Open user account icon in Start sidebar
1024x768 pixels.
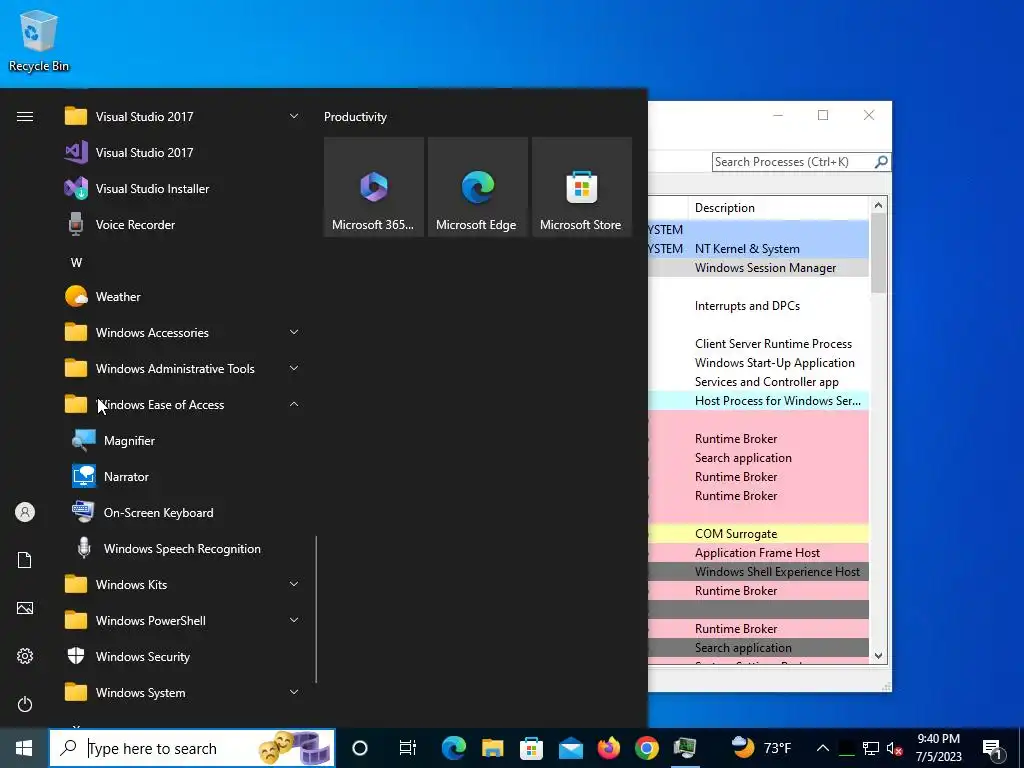coord(25,512)
